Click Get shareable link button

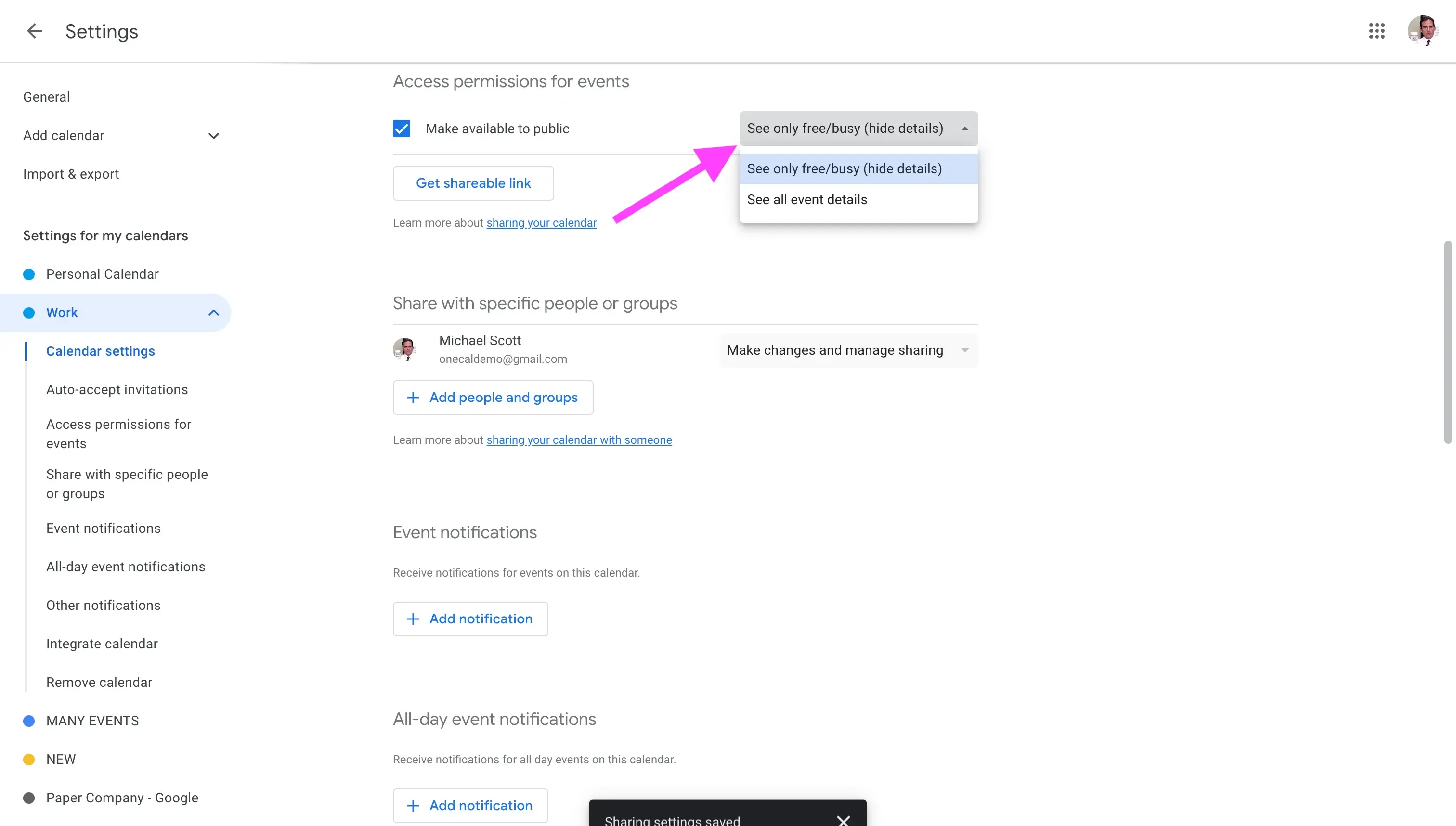click(473, 183)
